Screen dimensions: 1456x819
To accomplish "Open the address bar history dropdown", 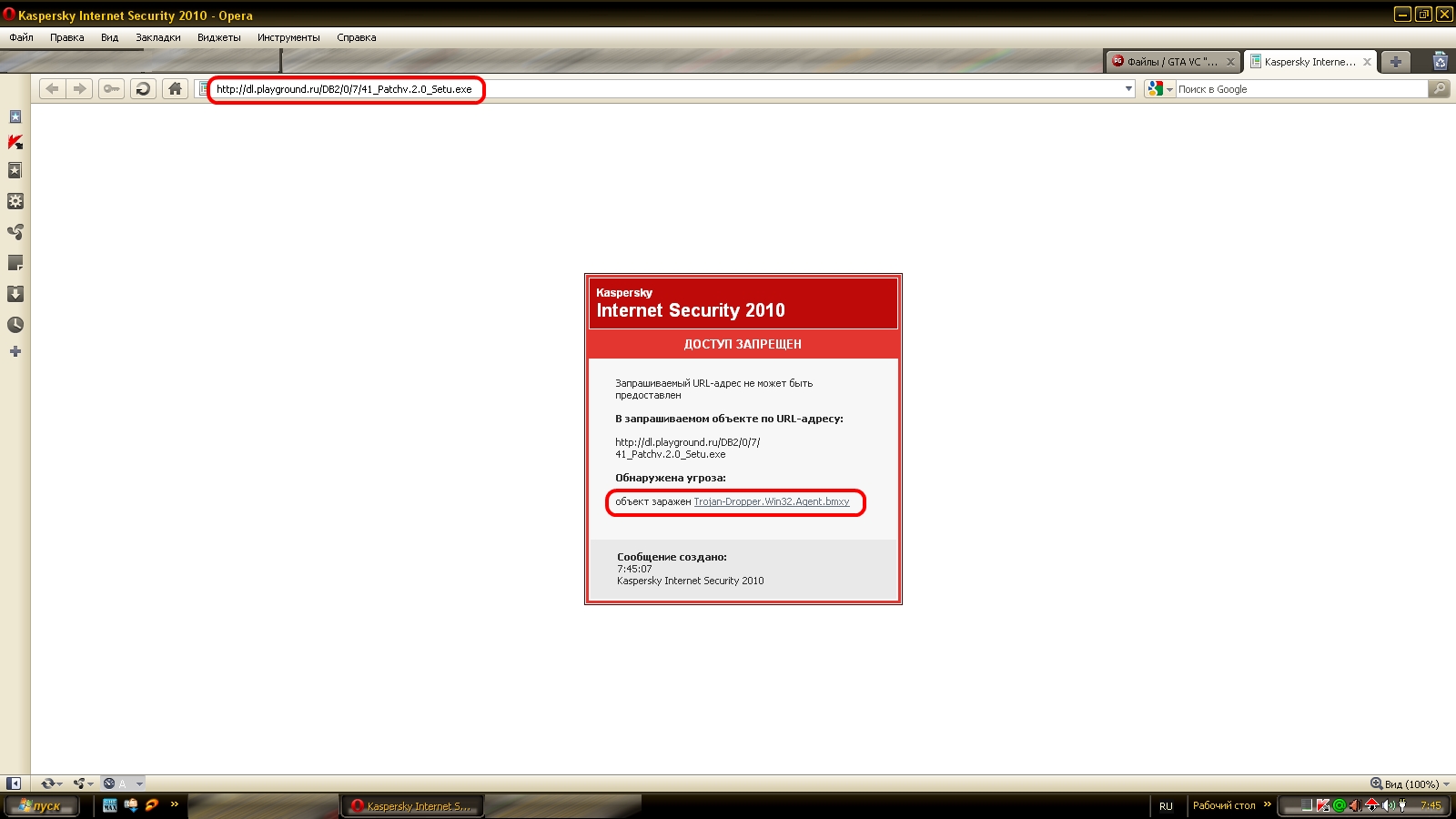I will pyautogui.click(x=1128, y=88).
